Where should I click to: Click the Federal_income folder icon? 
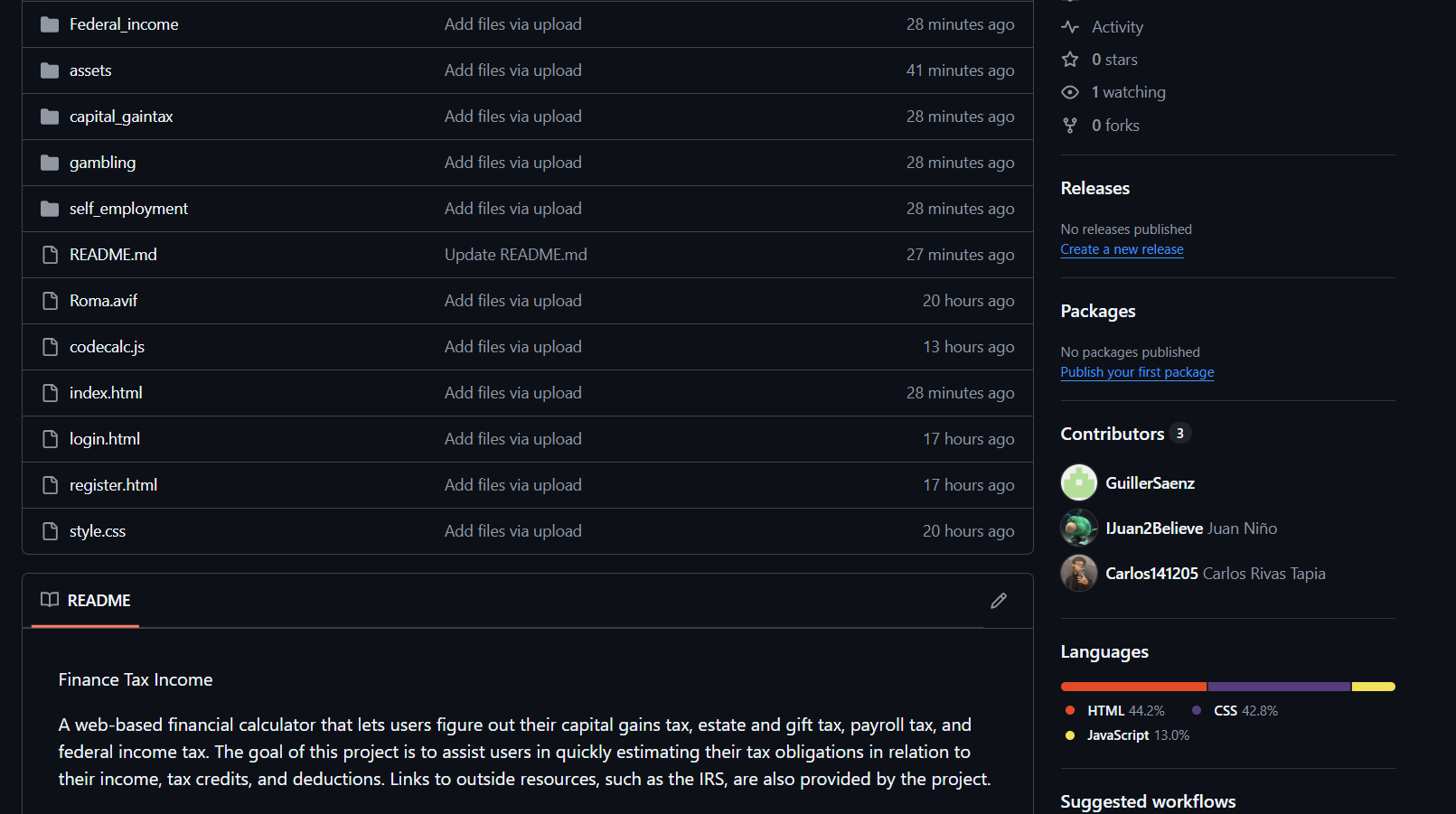(x=50, y=24)
